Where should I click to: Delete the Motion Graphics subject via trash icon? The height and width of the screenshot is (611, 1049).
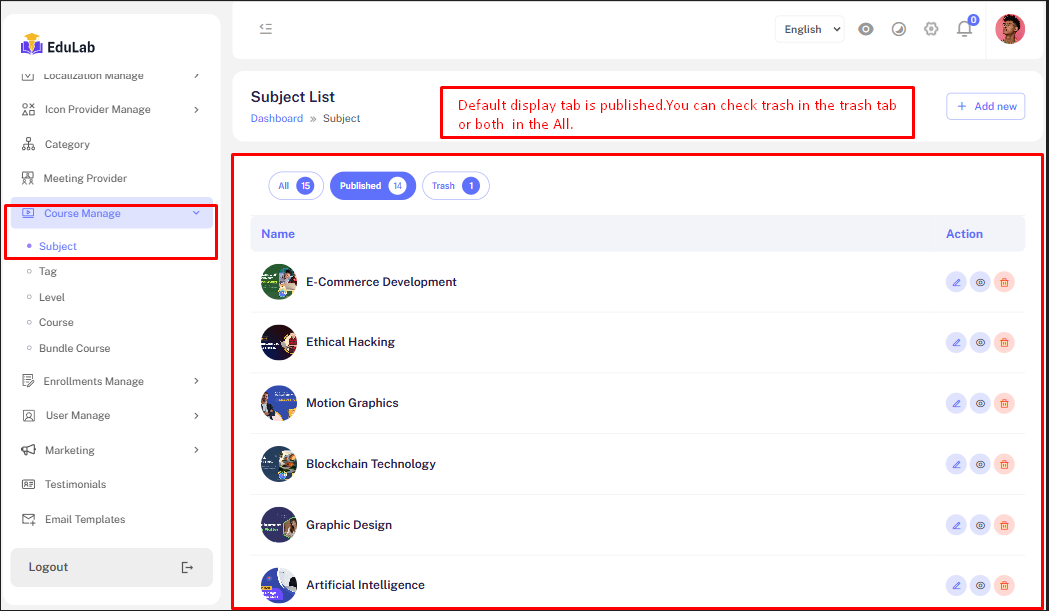tap(1004, 404)
